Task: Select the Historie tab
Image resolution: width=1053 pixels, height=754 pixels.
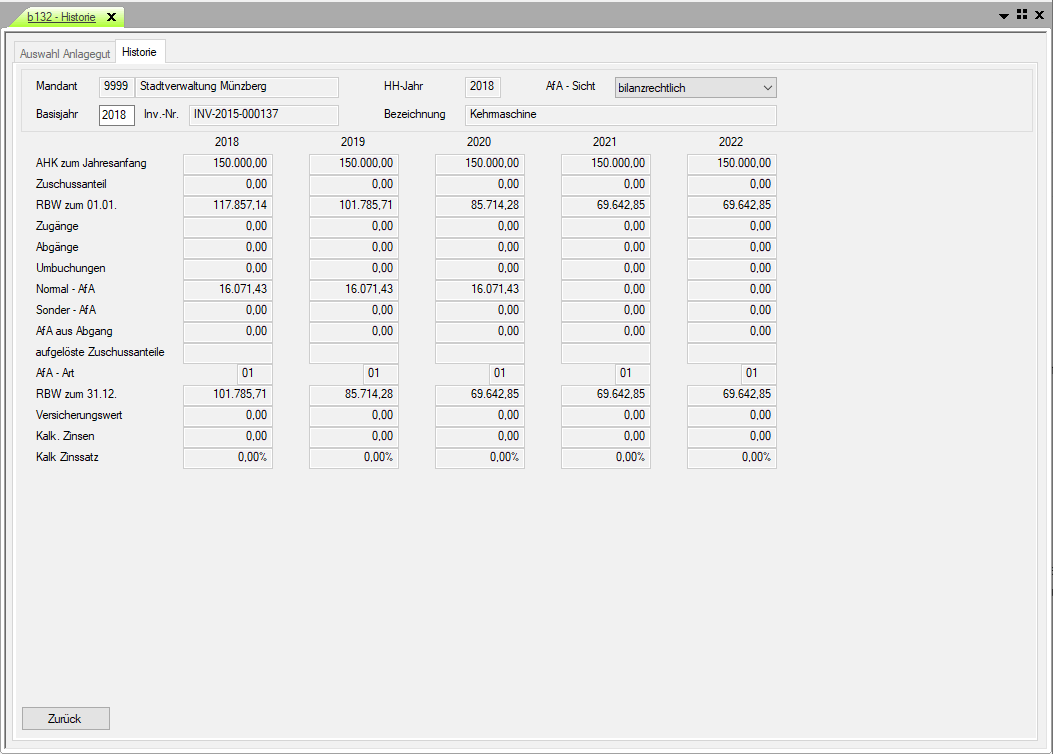Action: click(x=140, y=52)
